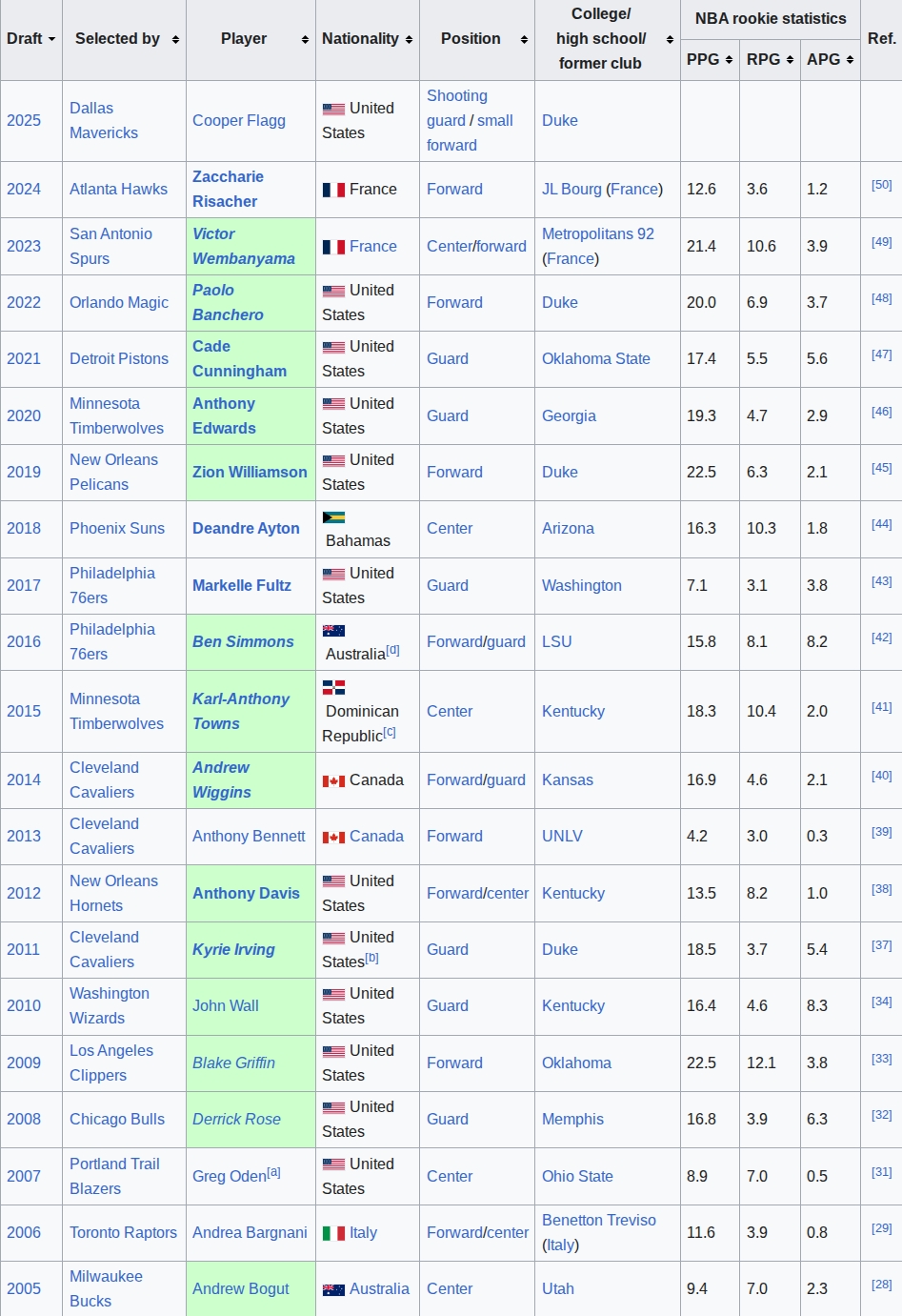Click United States flag in John Wall row
This screenshot has width=902, height=1316.
pyautogui.click(x=333, y=994)
